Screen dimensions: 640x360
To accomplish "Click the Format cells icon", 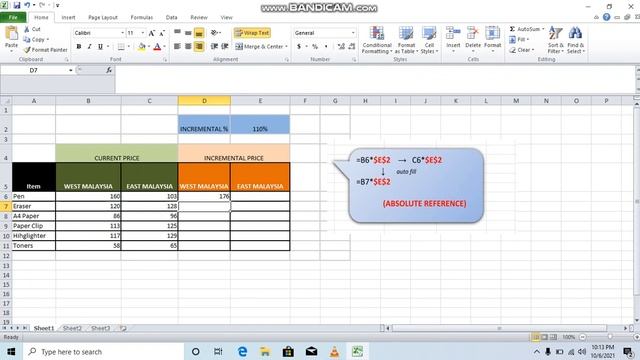I will tap(492, 33).
